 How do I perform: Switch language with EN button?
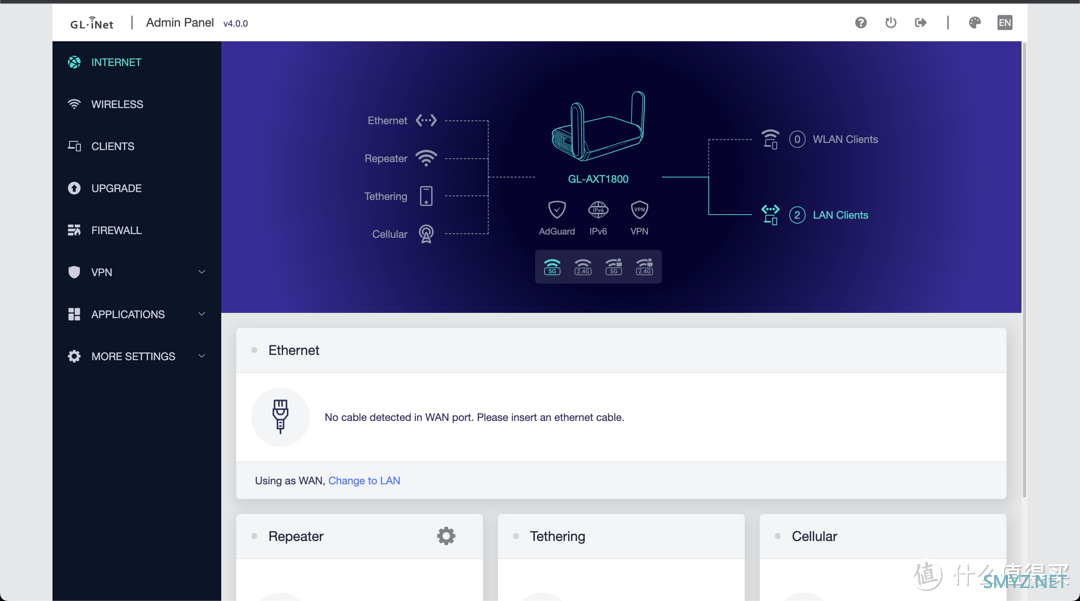point(1005,23)
